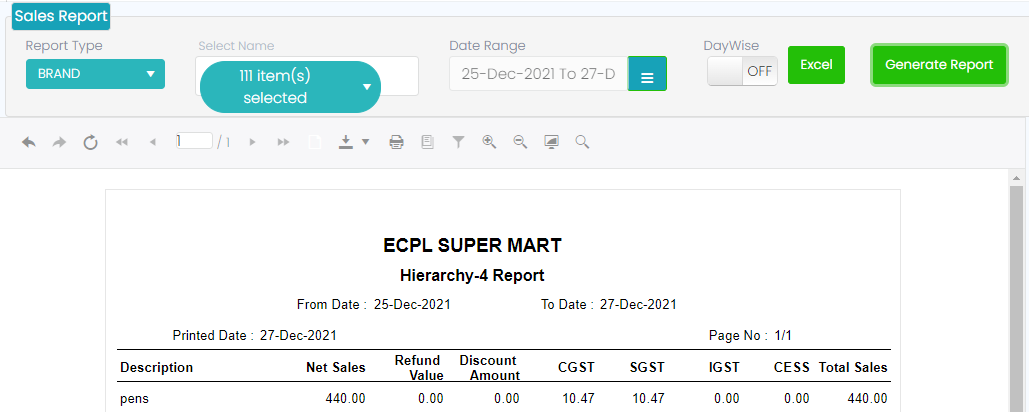The width and height of the screenshot is (1030, 420).
Task: Click the filter funnel icon
Action: click(x=458, y=142)
